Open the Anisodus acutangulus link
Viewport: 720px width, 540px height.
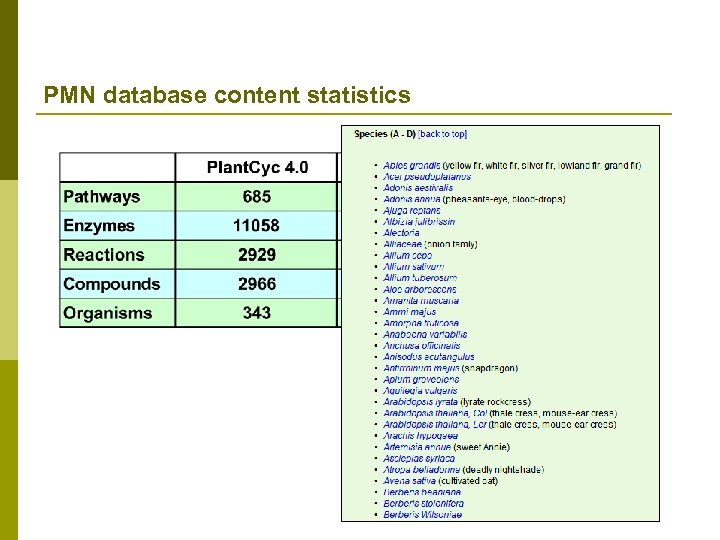[x=428, y=357]
